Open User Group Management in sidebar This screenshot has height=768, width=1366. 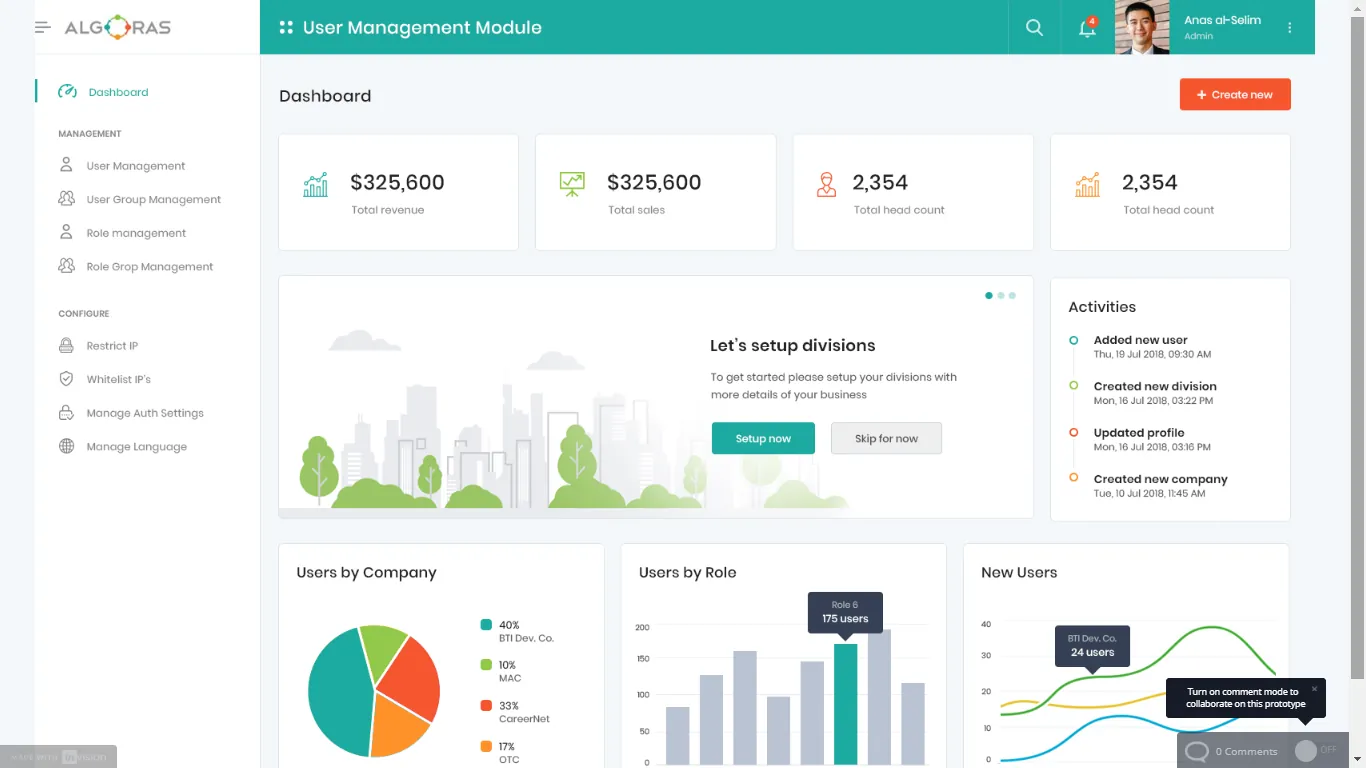coord(153,200)
